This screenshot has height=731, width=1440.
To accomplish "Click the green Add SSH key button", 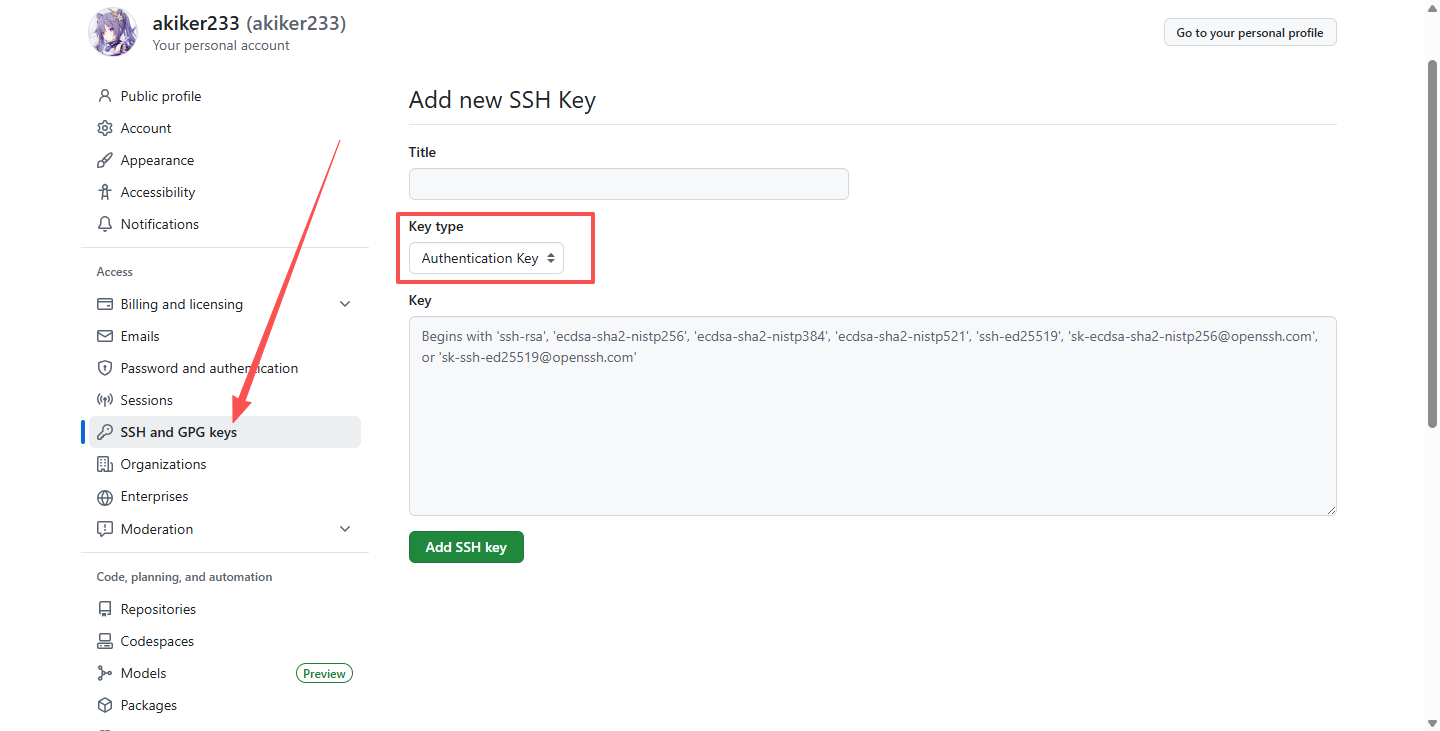I will (466, 547).
